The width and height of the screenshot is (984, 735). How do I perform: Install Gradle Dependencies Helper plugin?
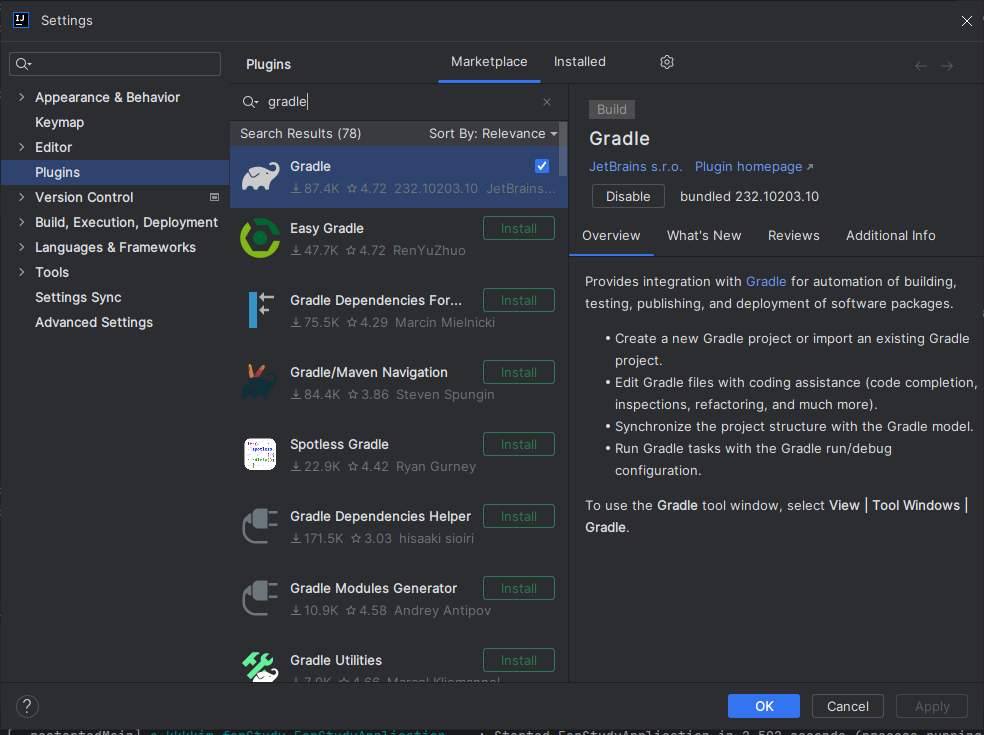point(518,516)
